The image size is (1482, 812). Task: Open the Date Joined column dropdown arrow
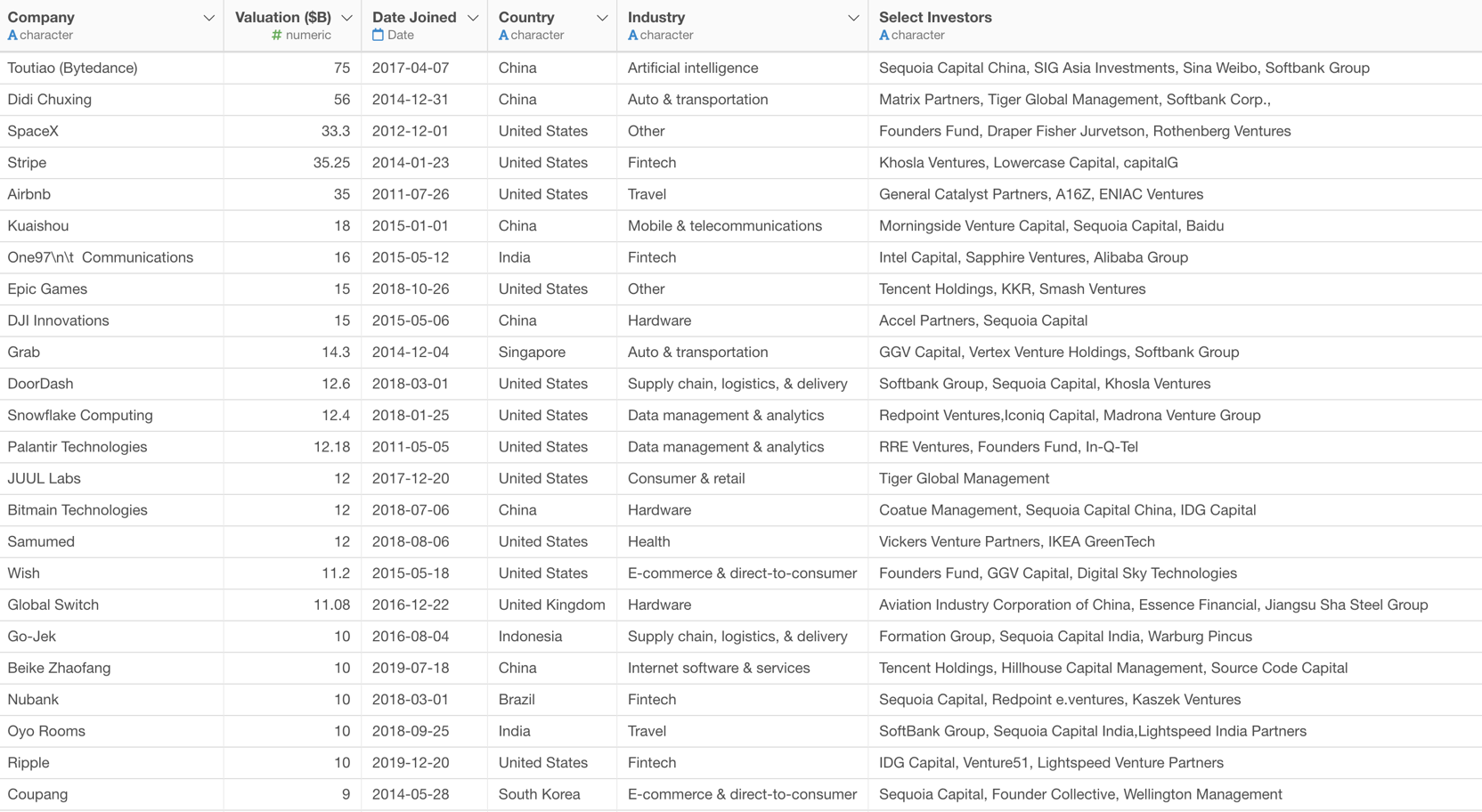click(x=473, y=18)
